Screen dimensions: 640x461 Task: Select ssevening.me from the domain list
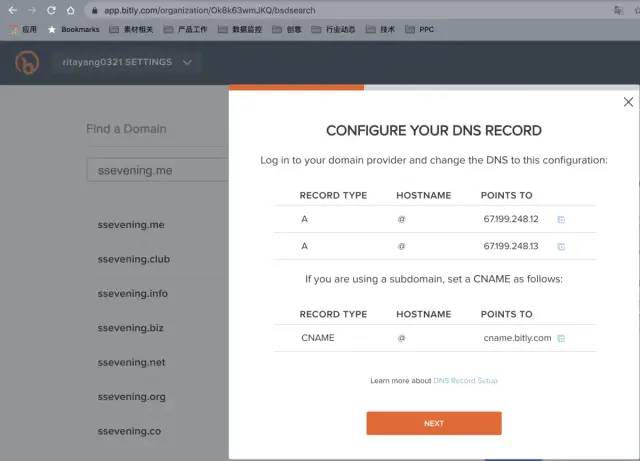point(131,225)
